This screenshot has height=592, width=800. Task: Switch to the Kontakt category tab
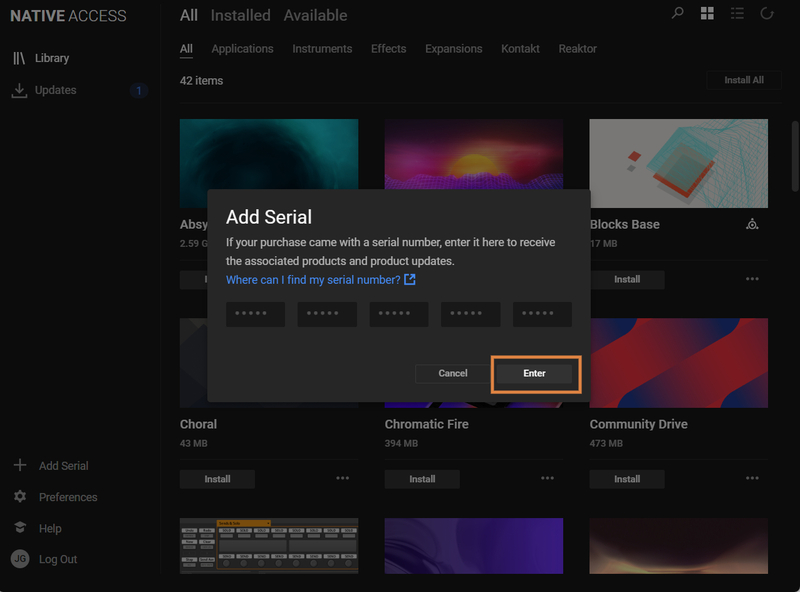point(520,49)
